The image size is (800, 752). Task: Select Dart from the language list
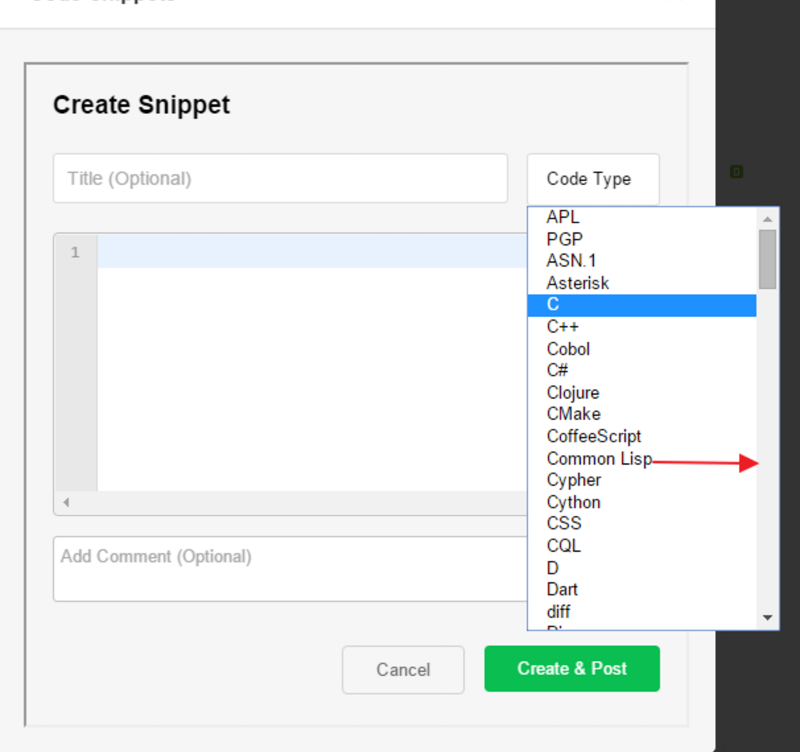click(562, 589)
